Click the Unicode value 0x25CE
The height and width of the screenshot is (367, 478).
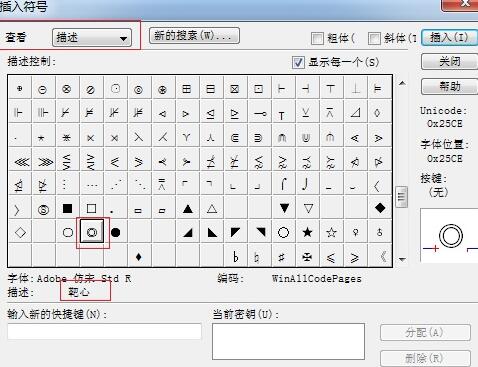pos(445,124)
